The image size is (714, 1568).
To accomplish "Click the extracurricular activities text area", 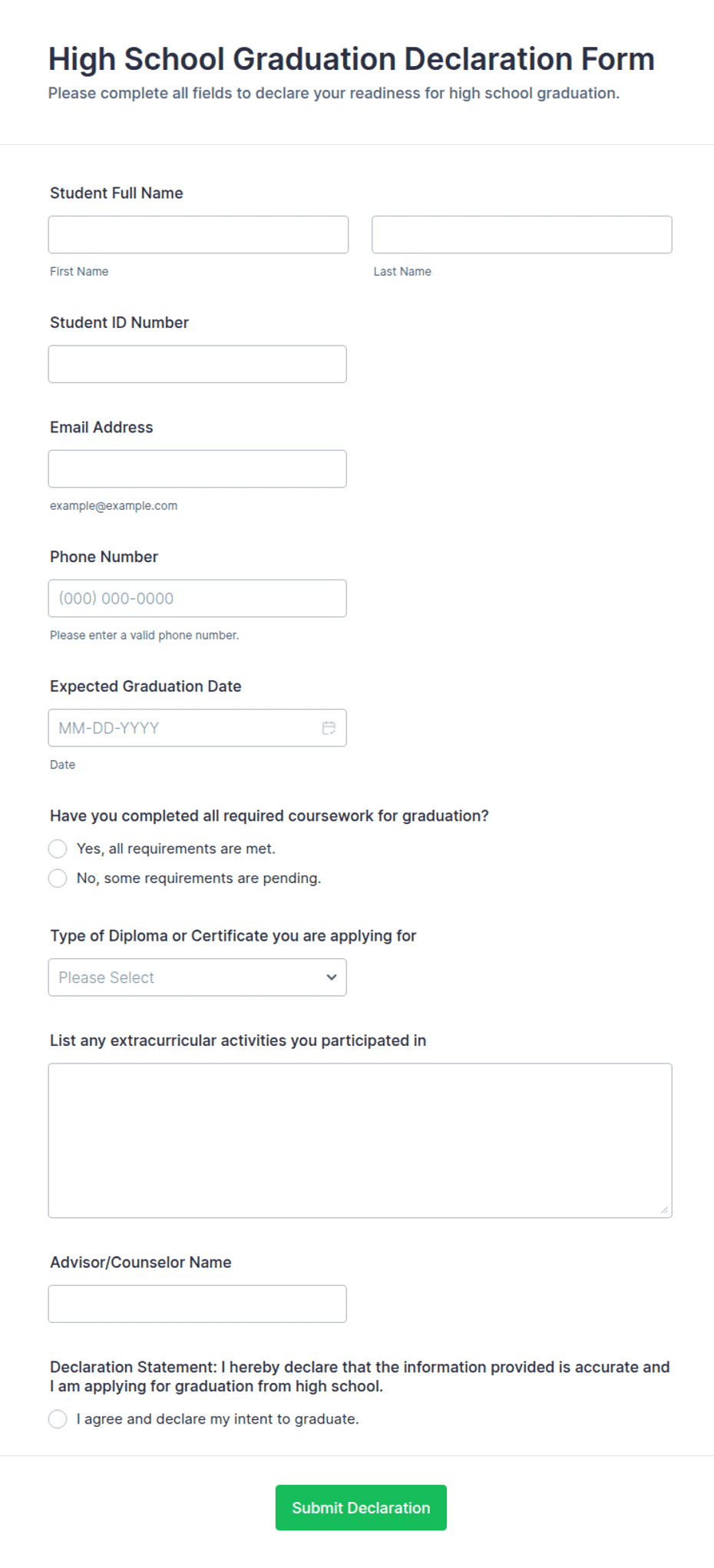I will click(360, 1140).
